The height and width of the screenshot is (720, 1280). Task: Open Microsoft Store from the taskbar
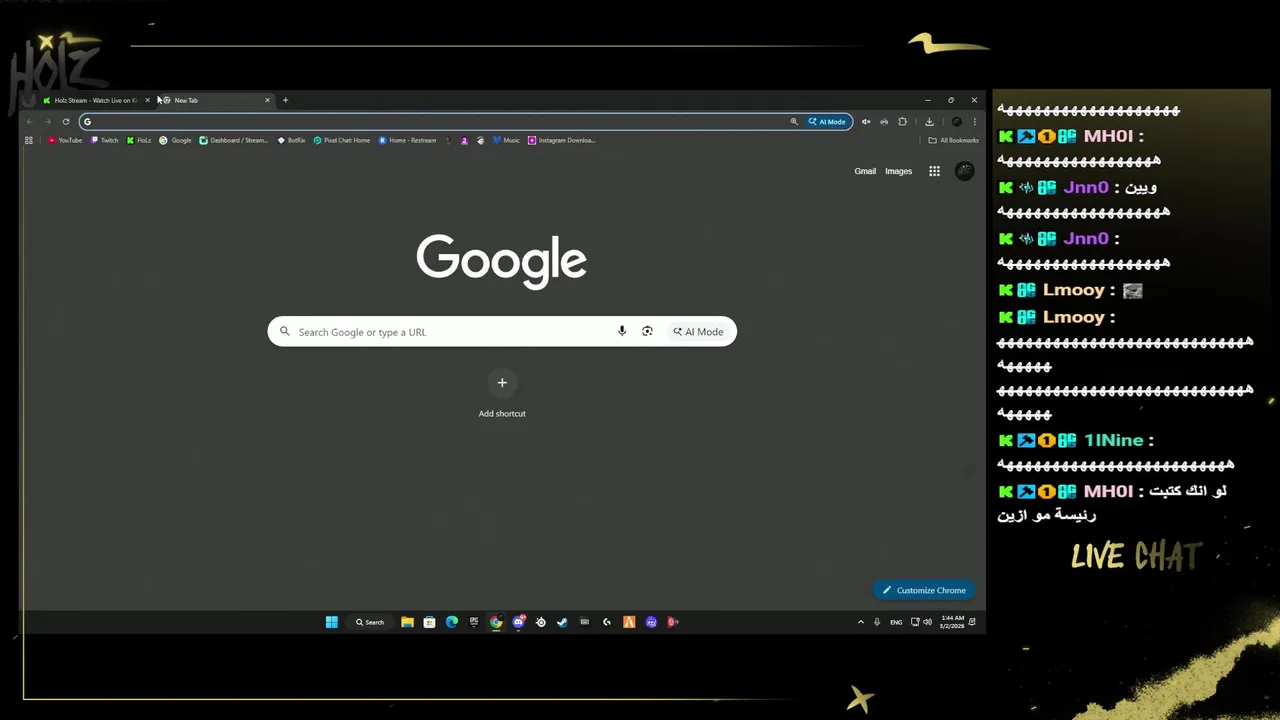pyautogui.click(x=429, y=622)
